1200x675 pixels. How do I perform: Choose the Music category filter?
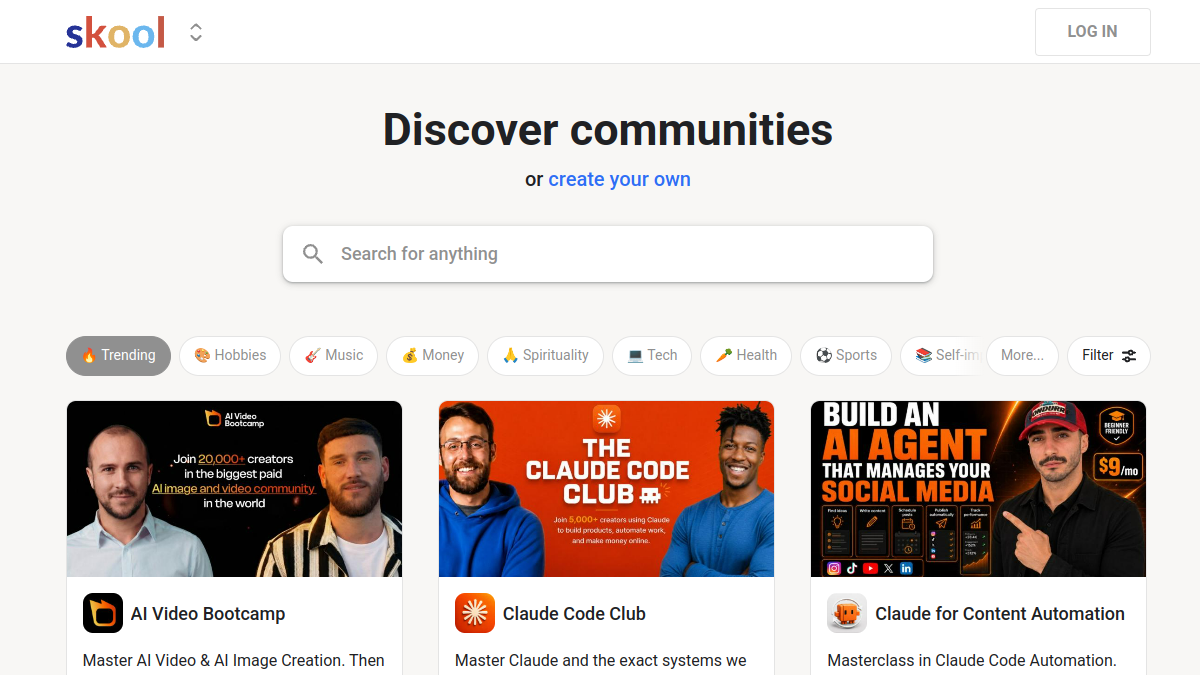pos(334,355)
